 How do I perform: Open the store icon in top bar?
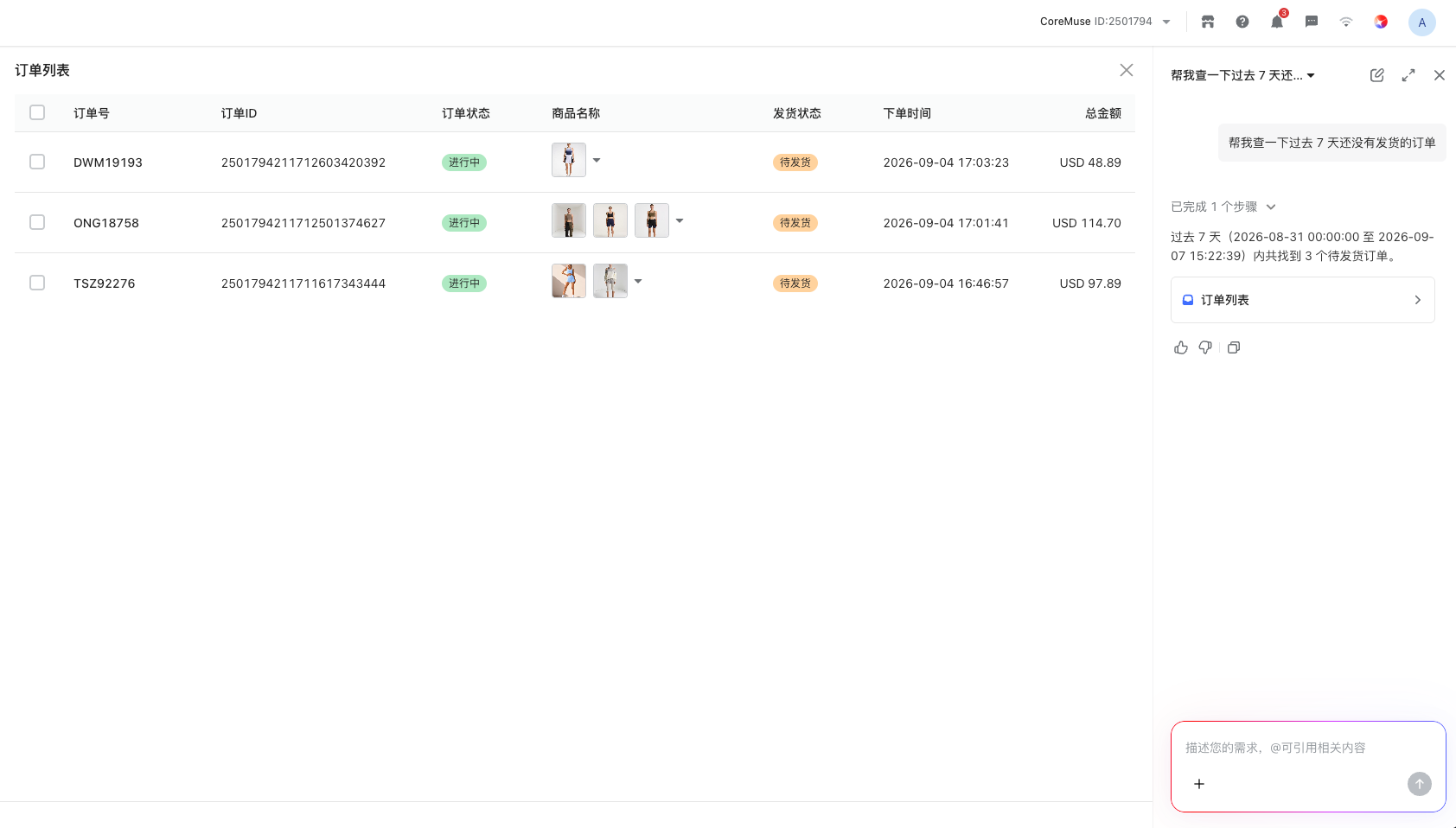[x=1208, y=22]
